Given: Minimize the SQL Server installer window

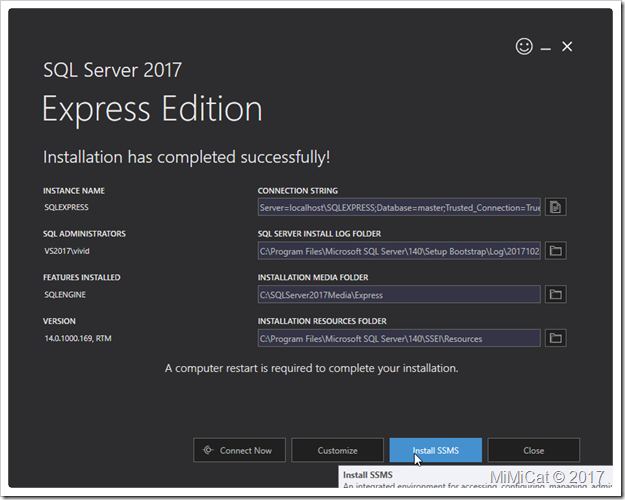Looking at the screenshot, I should click(546, 49).
